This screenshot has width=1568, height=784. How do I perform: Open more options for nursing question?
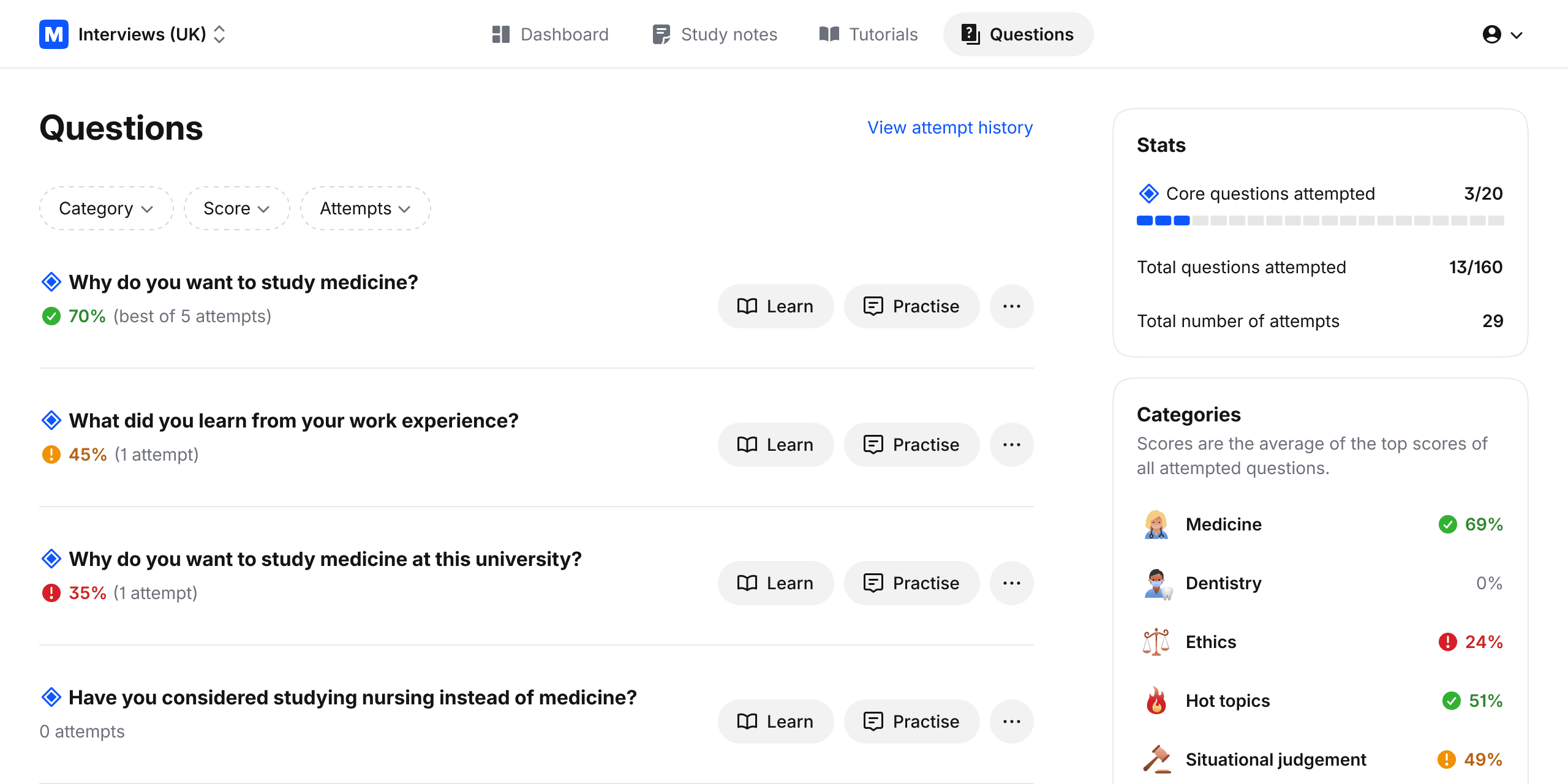click(1011, 722)
